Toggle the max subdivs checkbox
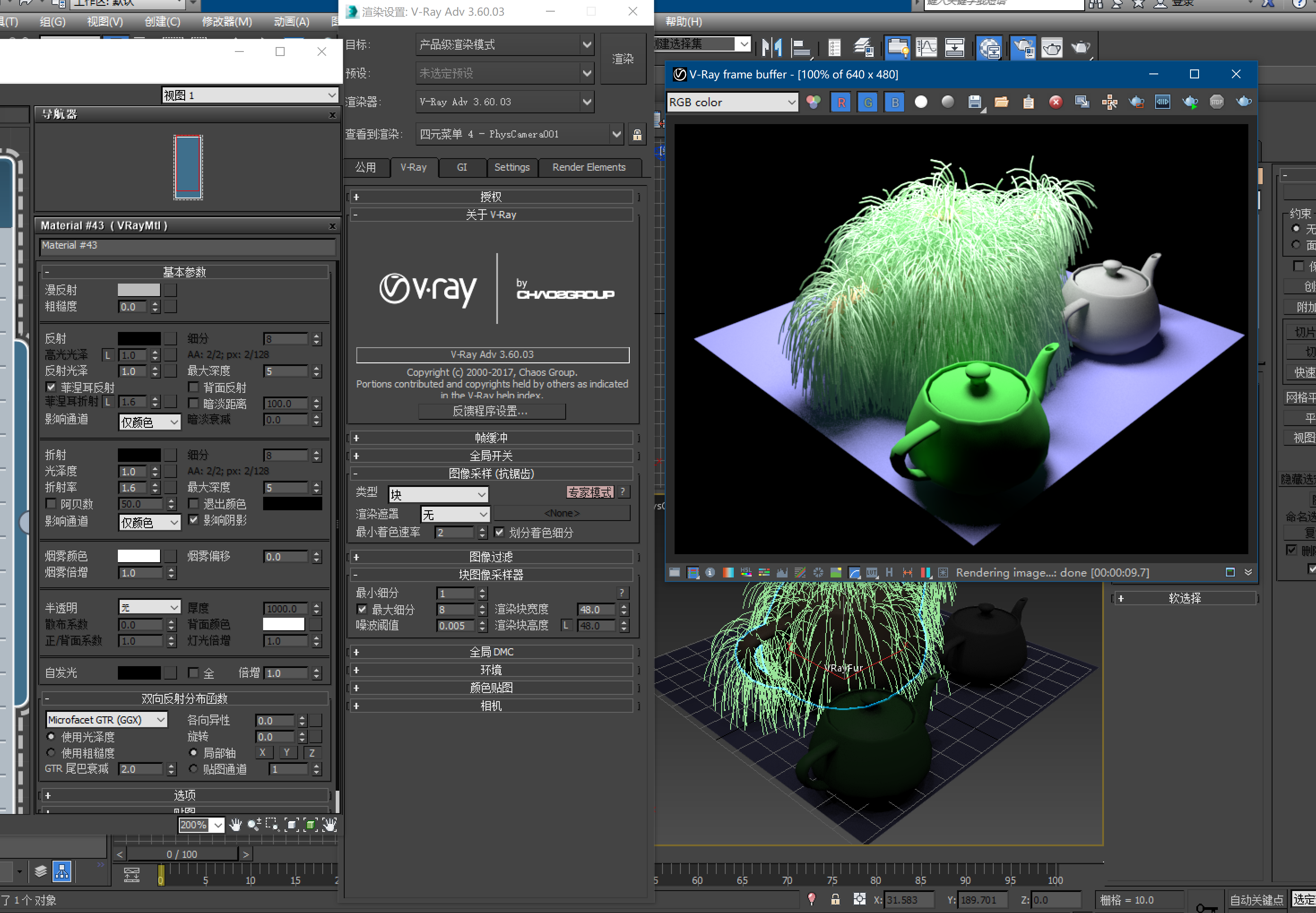This screenshot has width=1316, height=913. [x=362, y=609]
